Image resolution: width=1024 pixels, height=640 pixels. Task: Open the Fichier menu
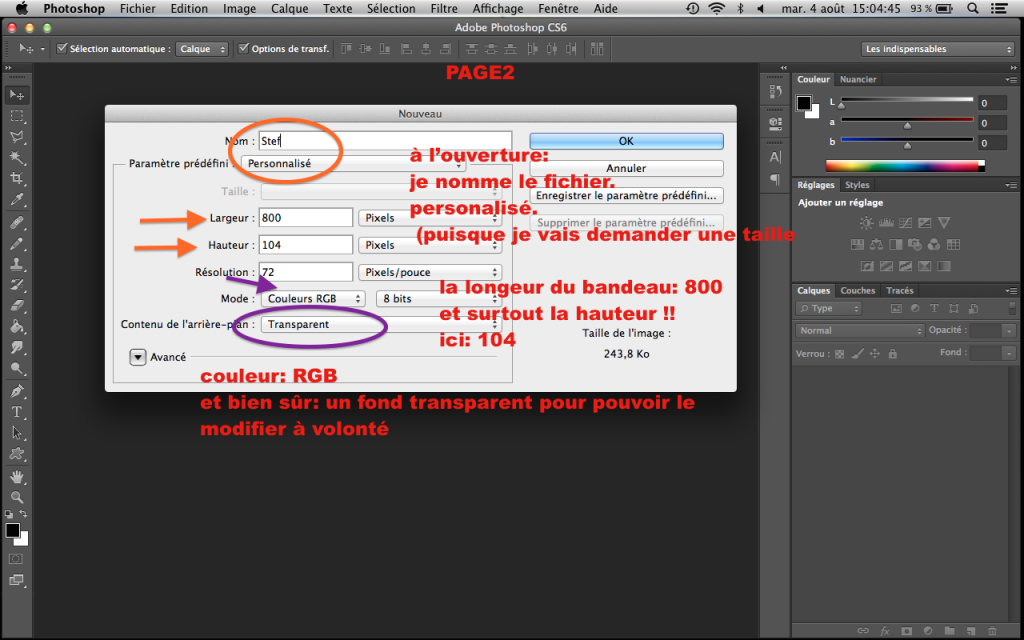138,8
